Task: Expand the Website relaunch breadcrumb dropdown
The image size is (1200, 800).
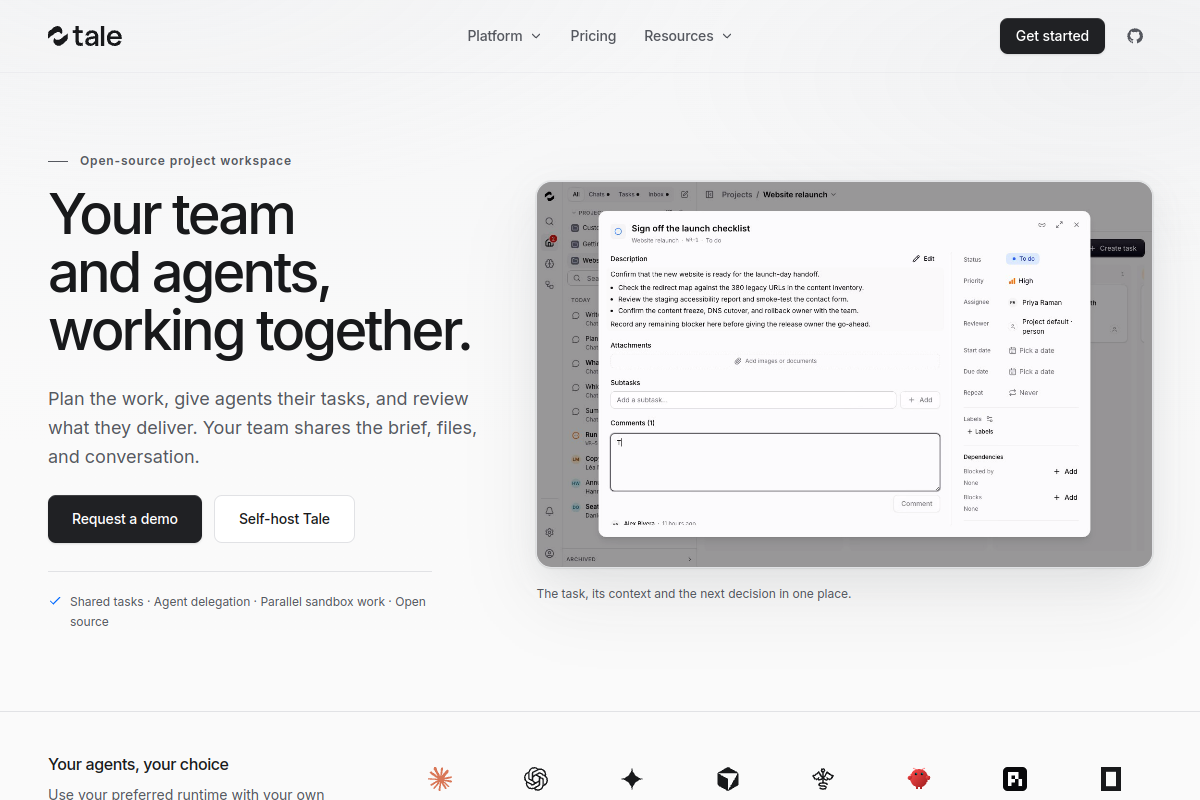Action: (800, 194)
